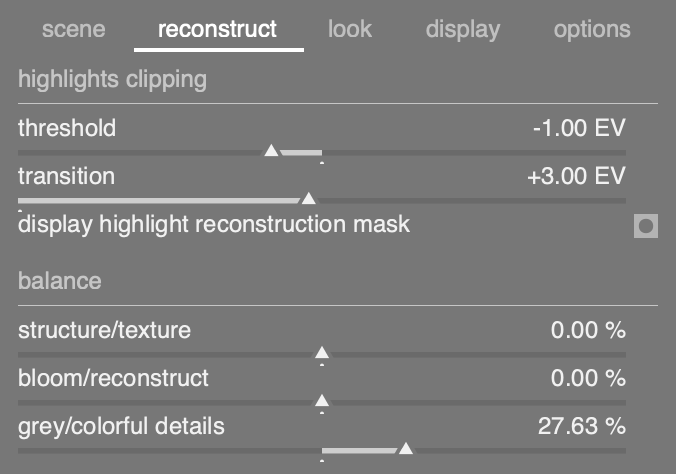The height and width of the screenshot is (474, 676).
Task: Go to the display tab
Action: click(462, 28)
